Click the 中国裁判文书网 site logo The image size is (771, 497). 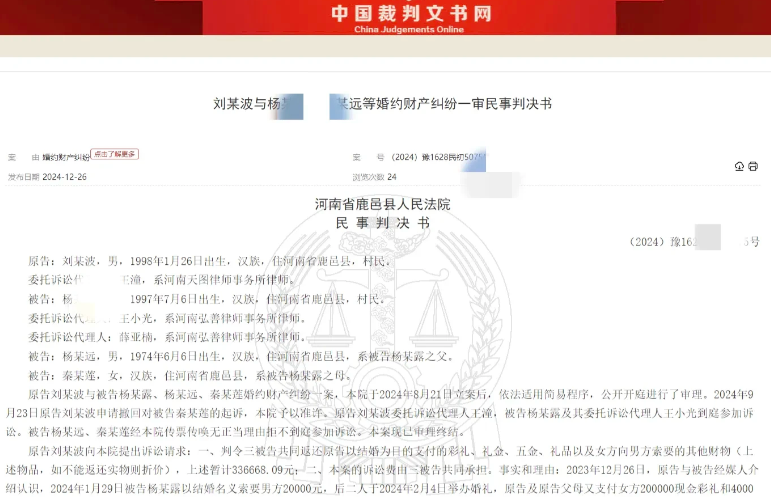(x=411, y=13)
